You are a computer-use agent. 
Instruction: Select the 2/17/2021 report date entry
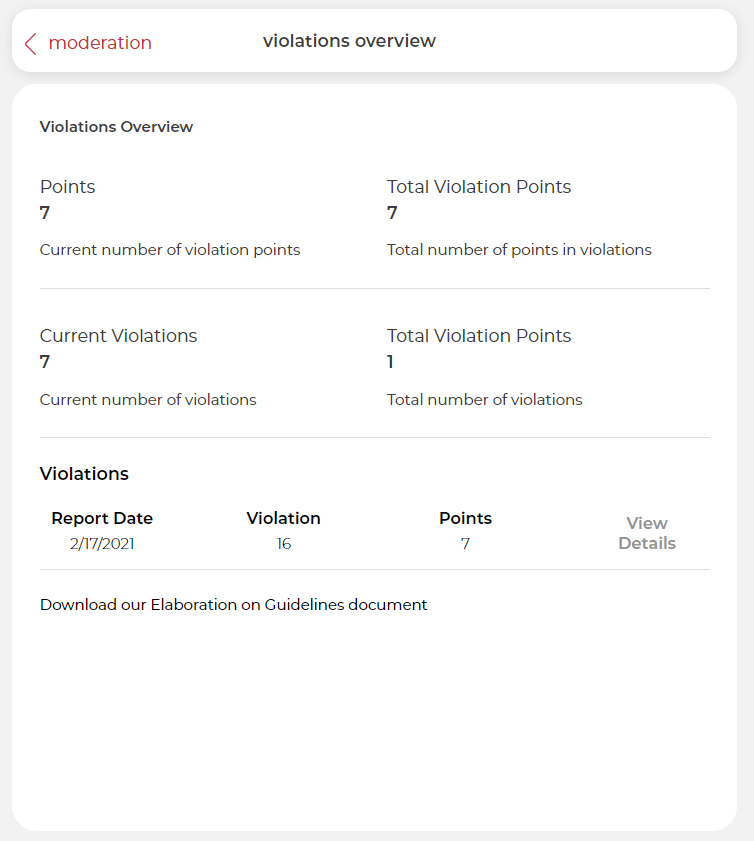pos(102,544)
